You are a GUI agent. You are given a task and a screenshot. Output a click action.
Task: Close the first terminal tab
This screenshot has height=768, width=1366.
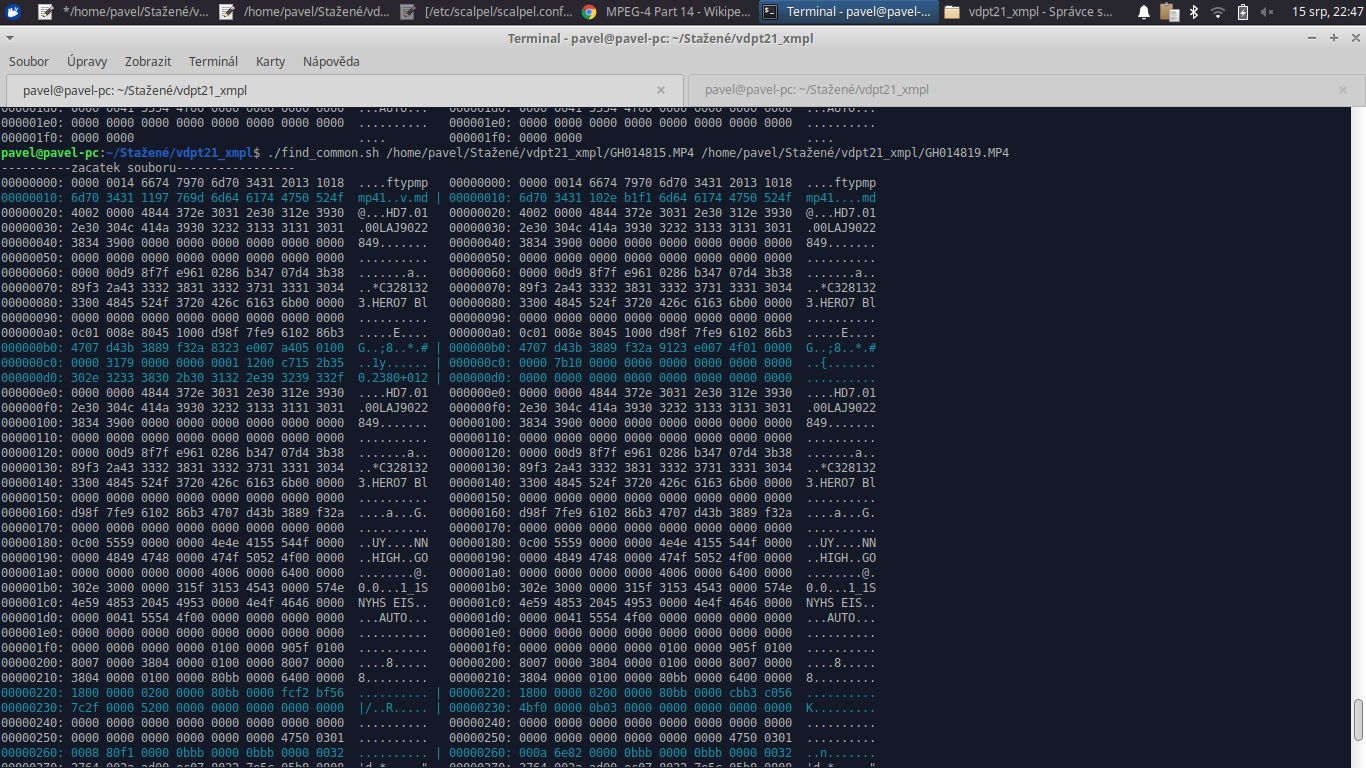661,89
